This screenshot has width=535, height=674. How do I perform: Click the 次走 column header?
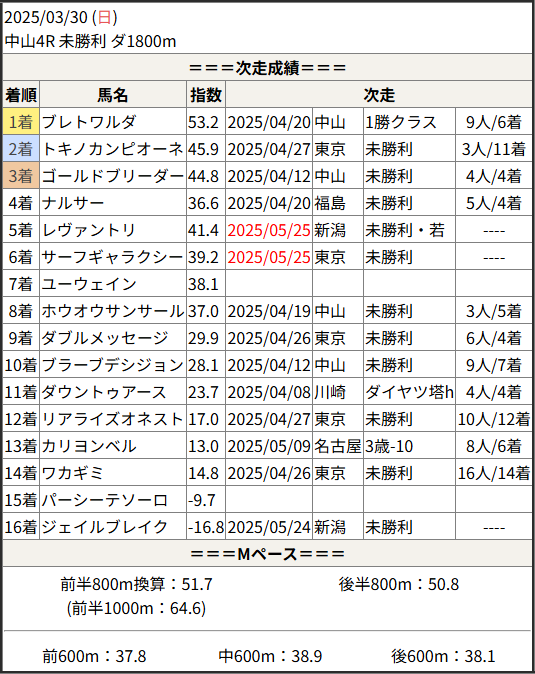click(379, 95)
